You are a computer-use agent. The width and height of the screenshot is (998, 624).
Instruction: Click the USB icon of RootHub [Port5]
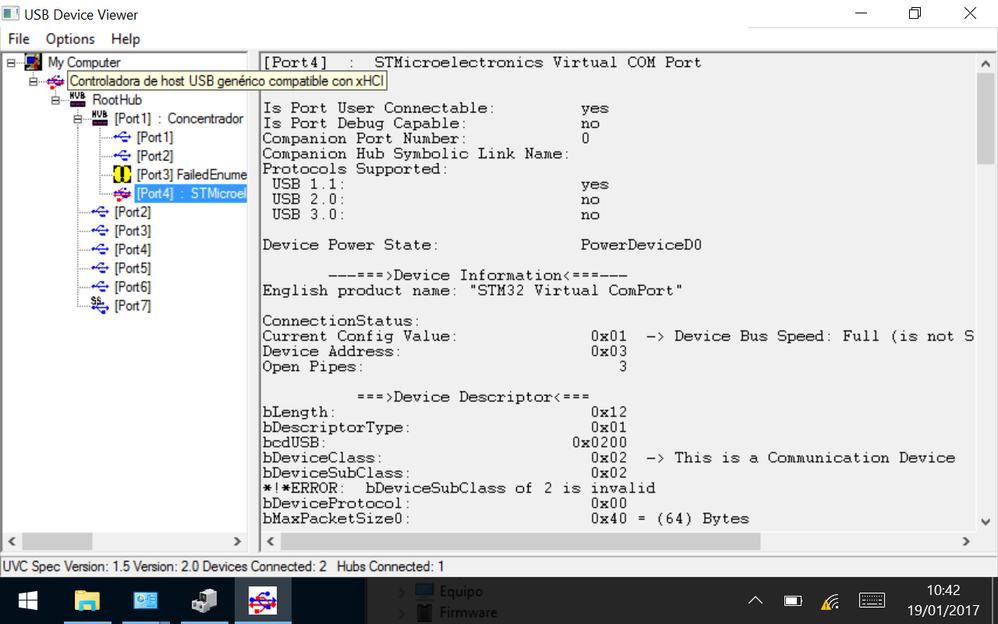pyautogui.click(x=100, y=268)
